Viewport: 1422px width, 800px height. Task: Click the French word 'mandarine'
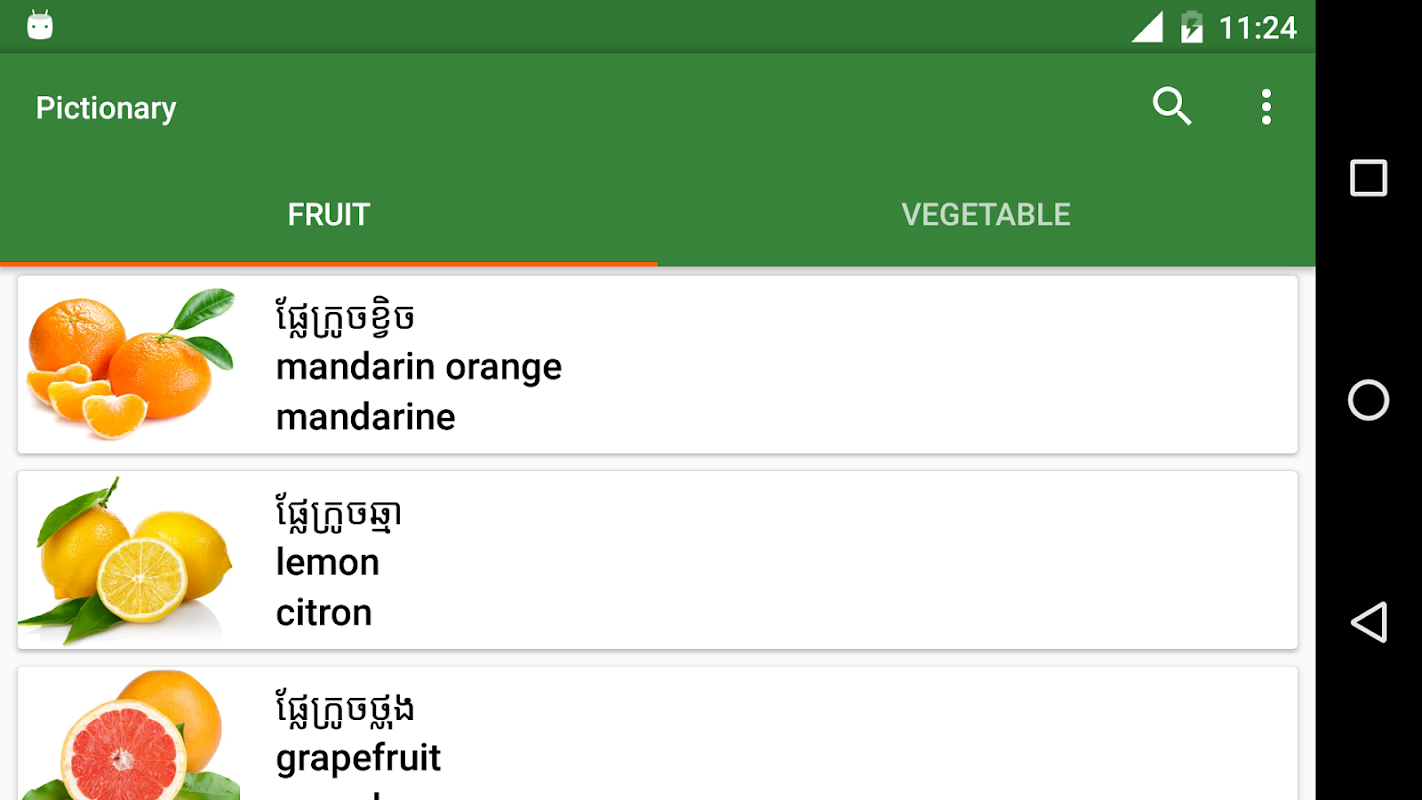366,417
